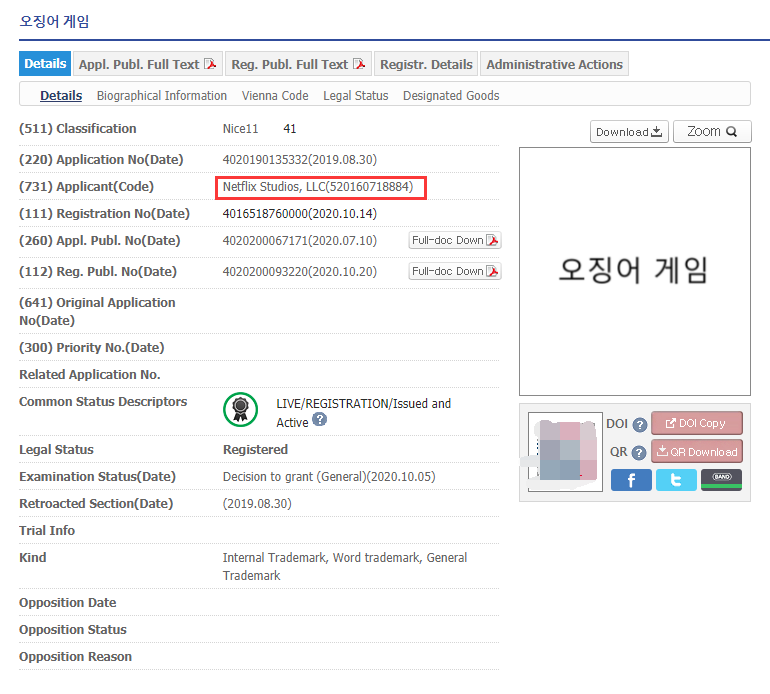Zoom the trademark image
Screen dimensions: 770x694
712,132
